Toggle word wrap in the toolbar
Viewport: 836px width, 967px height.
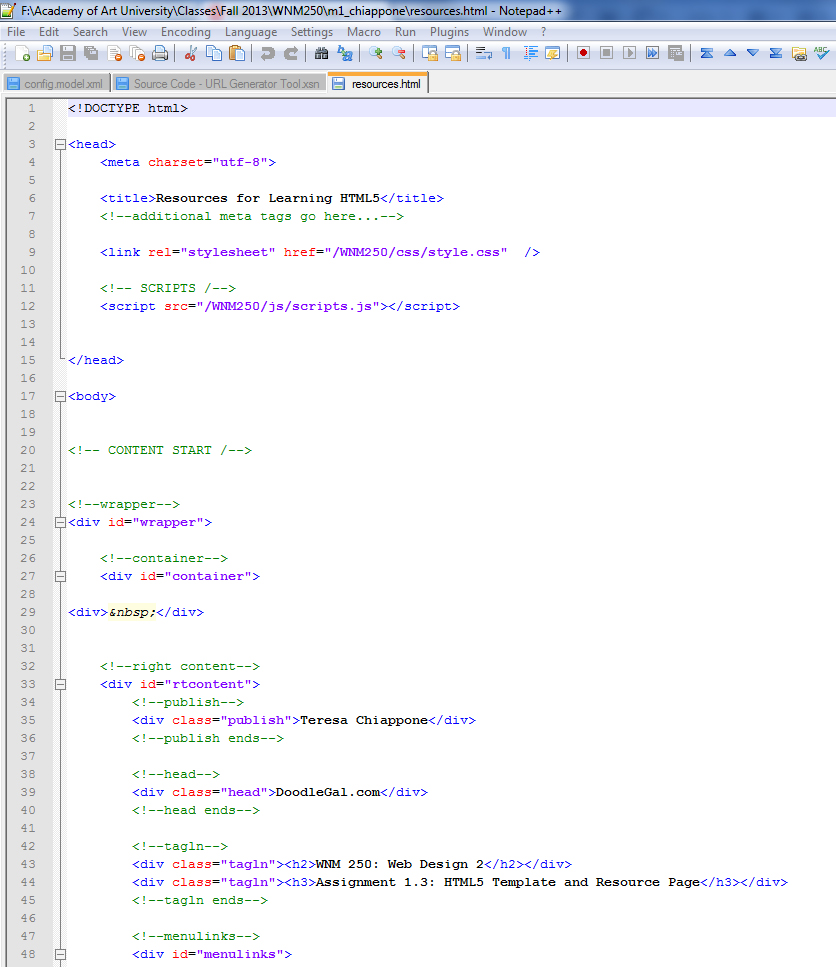(483, 54)
